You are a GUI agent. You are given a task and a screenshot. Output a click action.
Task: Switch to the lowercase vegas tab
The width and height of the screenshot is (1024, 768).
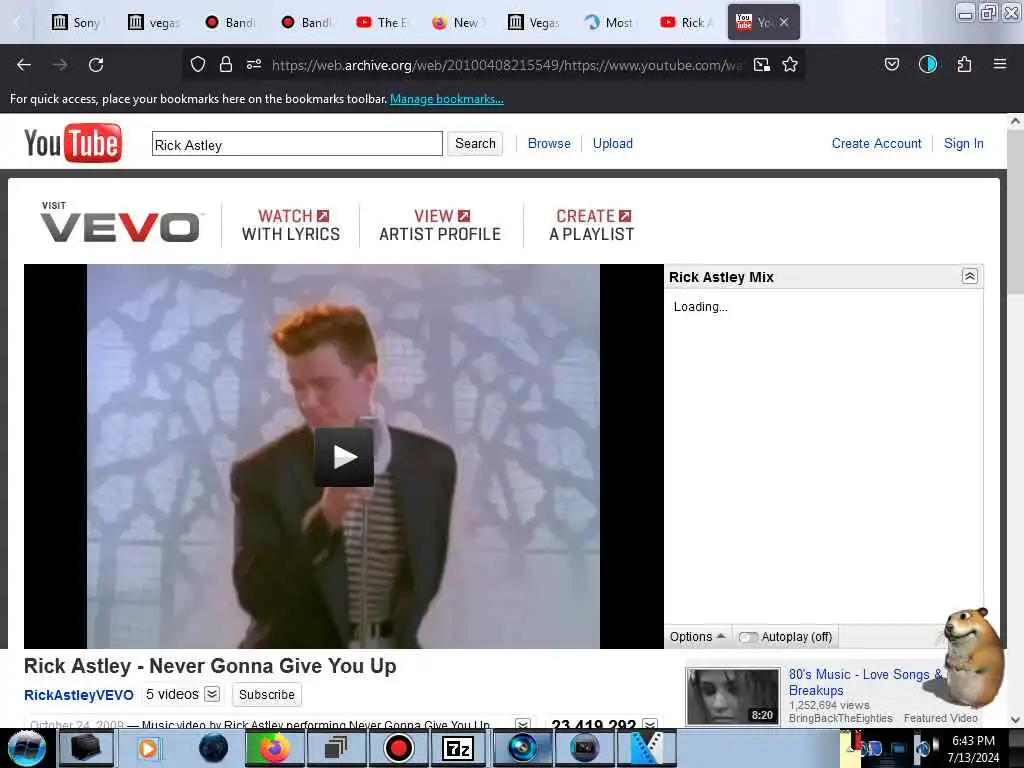[x=155, y=22]
